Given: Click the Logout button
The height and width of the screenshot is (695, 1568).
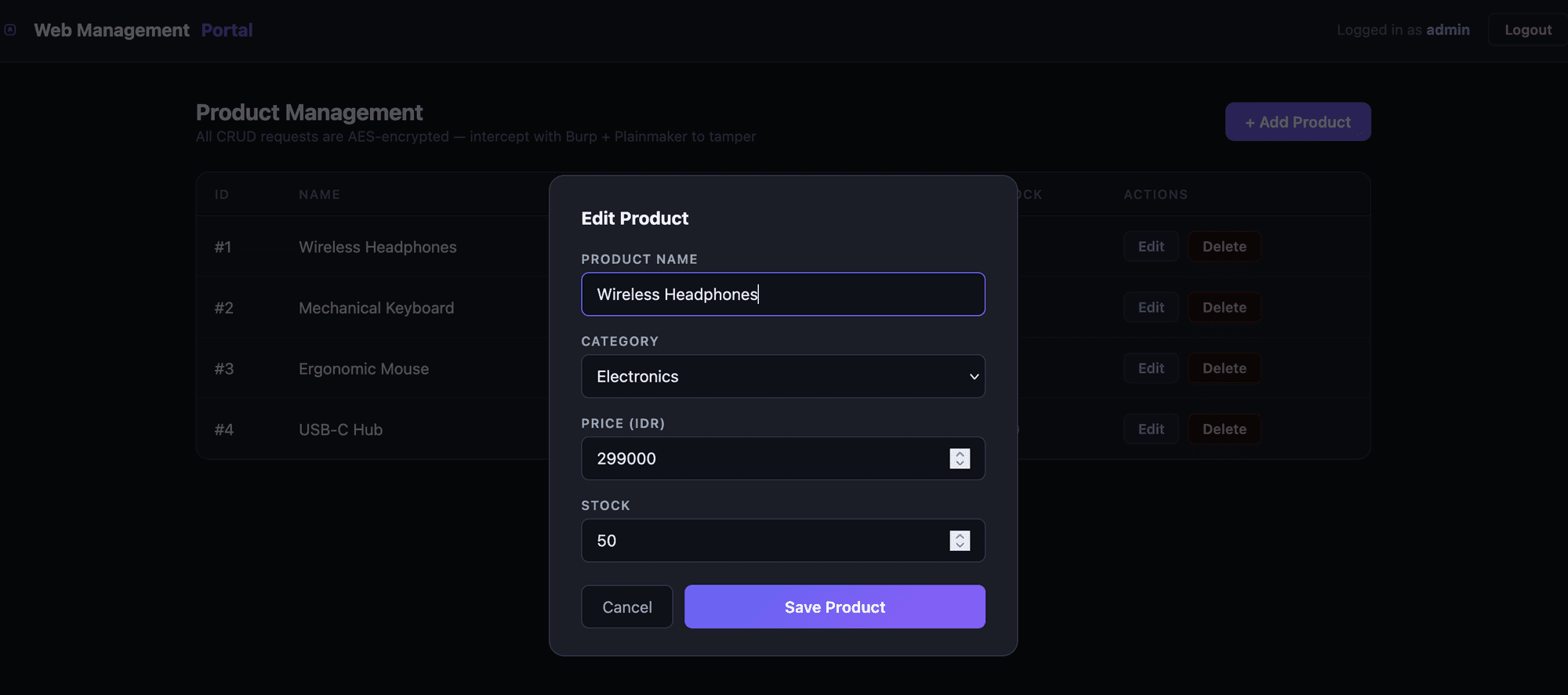Looking at the screenshot, I should (1527, 30).
